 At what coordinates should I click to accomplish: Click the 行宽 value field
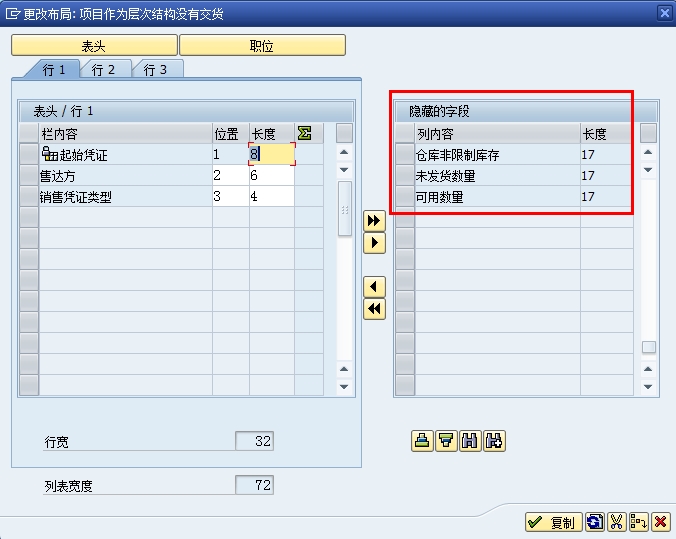(x=254, y=441)
